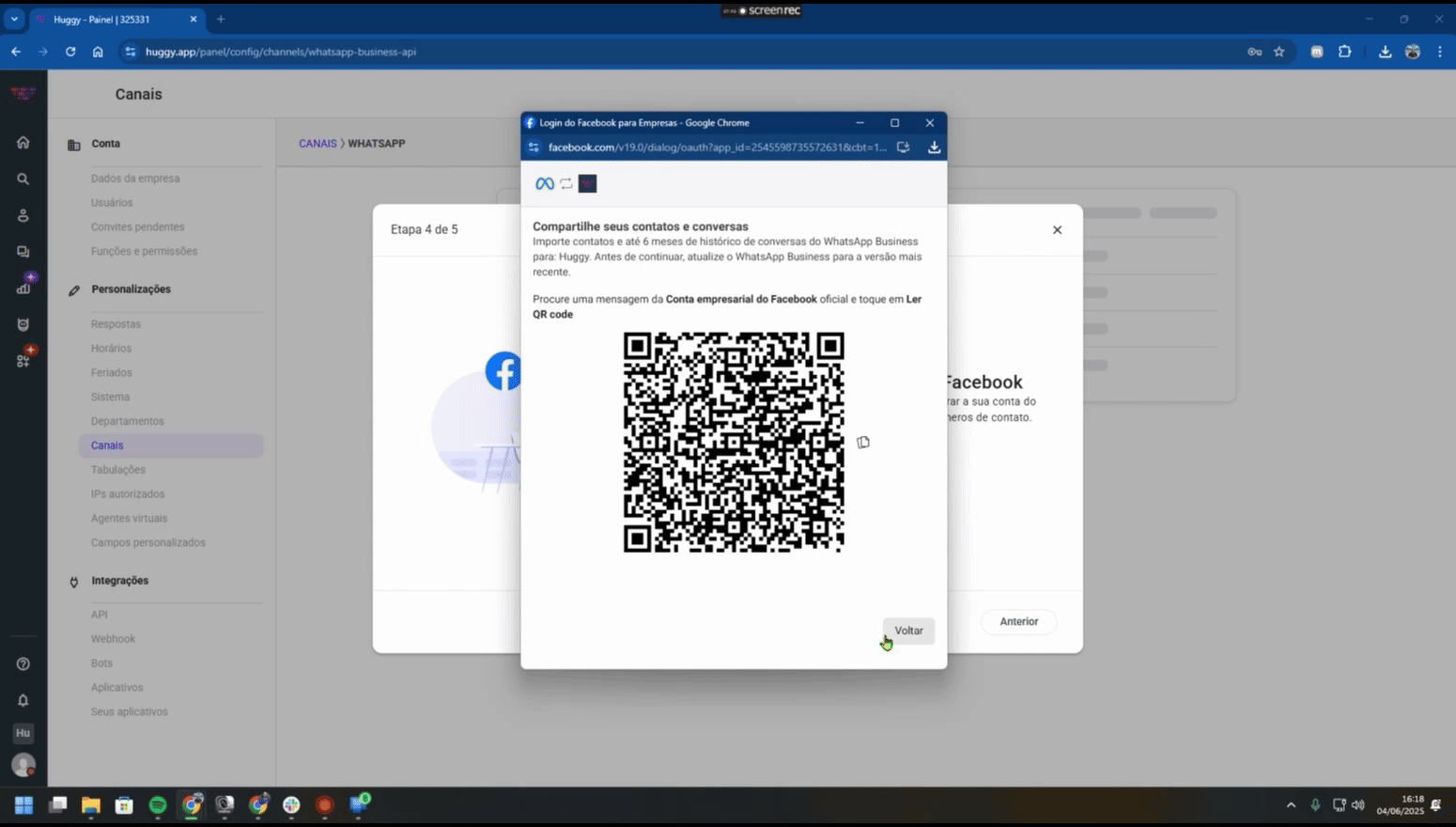Click the Meta logo in the Facebook popup

pyautogui.click(x=545, y=183)
